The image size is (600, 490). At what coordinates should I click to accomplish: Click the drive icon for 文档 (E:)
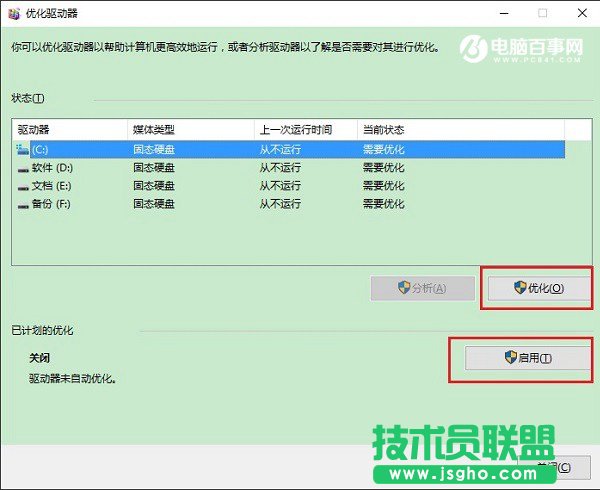pyautogui.click(x=23, y=187)
